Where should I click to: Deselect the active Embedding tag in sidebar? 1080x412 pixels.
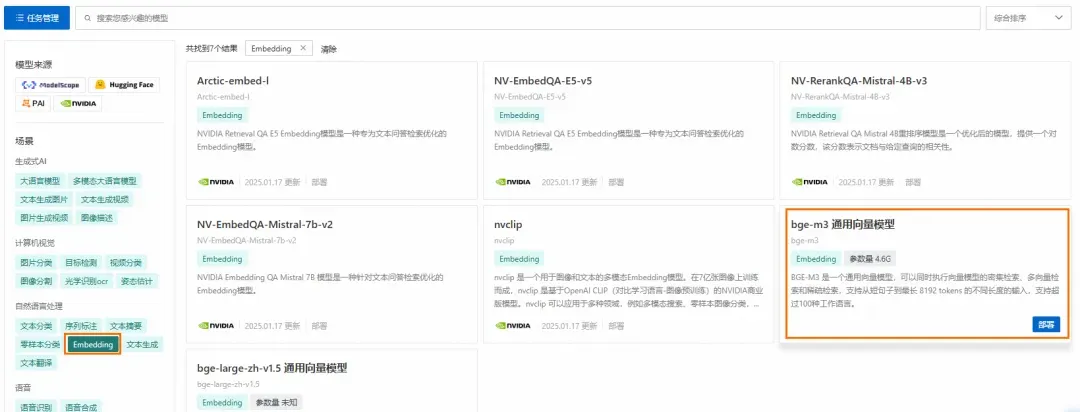(94, 344)
